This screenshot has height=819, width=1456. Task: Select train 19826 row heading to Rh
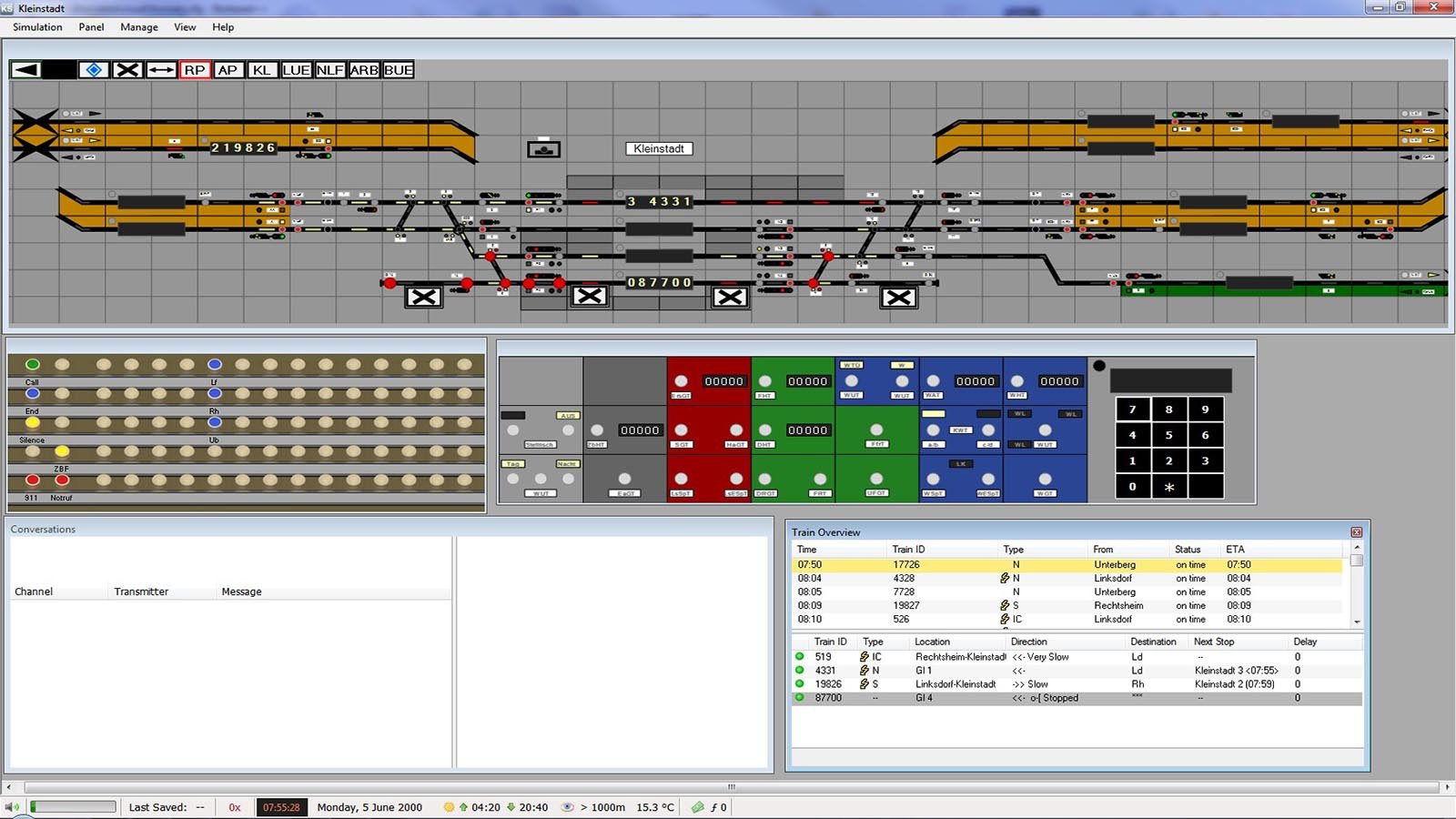pos(1077,684)
